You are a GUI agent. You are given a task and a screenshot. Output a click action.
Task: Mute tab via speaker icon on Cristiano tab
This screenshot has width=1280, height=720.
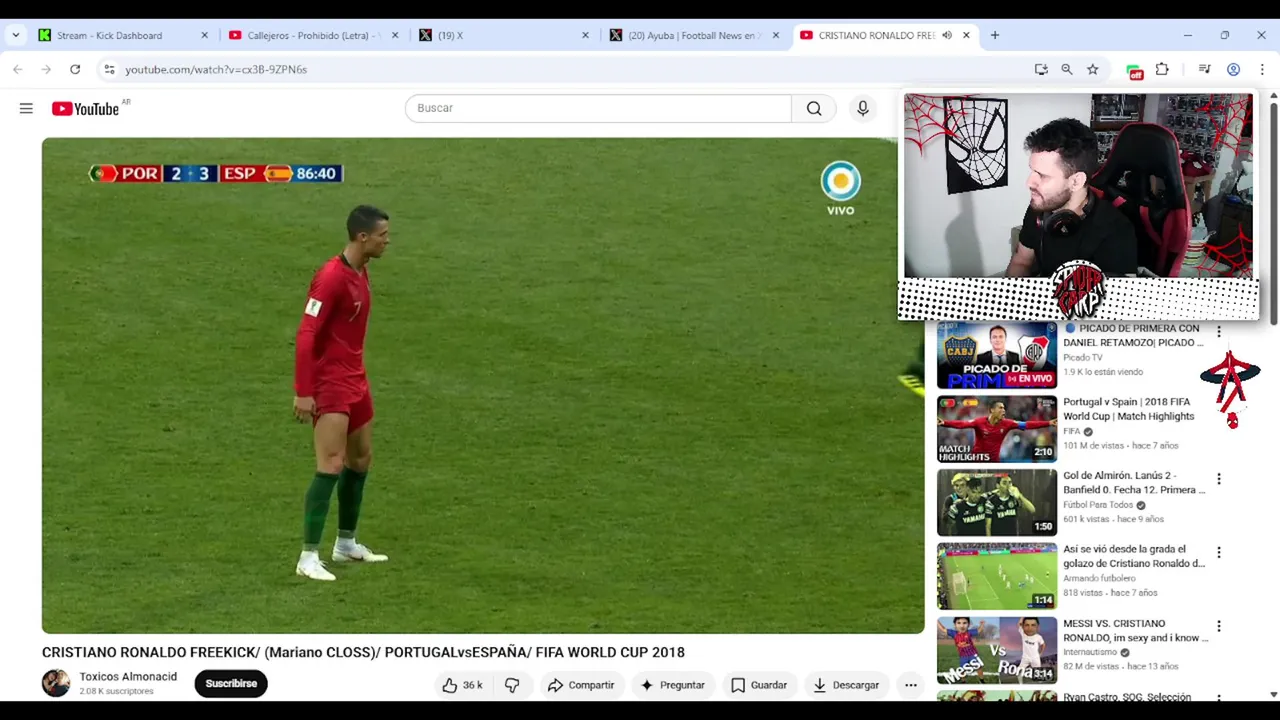pyautogui.click(x=946, y=35)
